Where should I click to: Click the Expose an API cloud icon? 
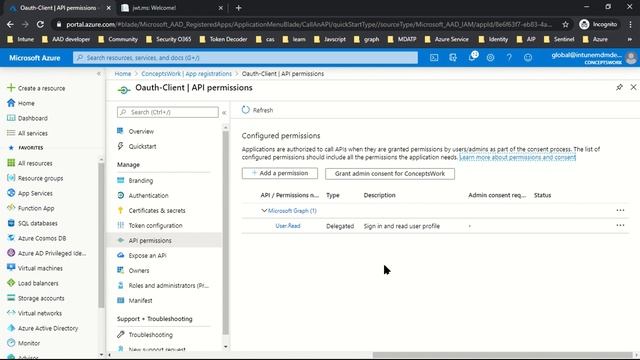coord(120,255)
